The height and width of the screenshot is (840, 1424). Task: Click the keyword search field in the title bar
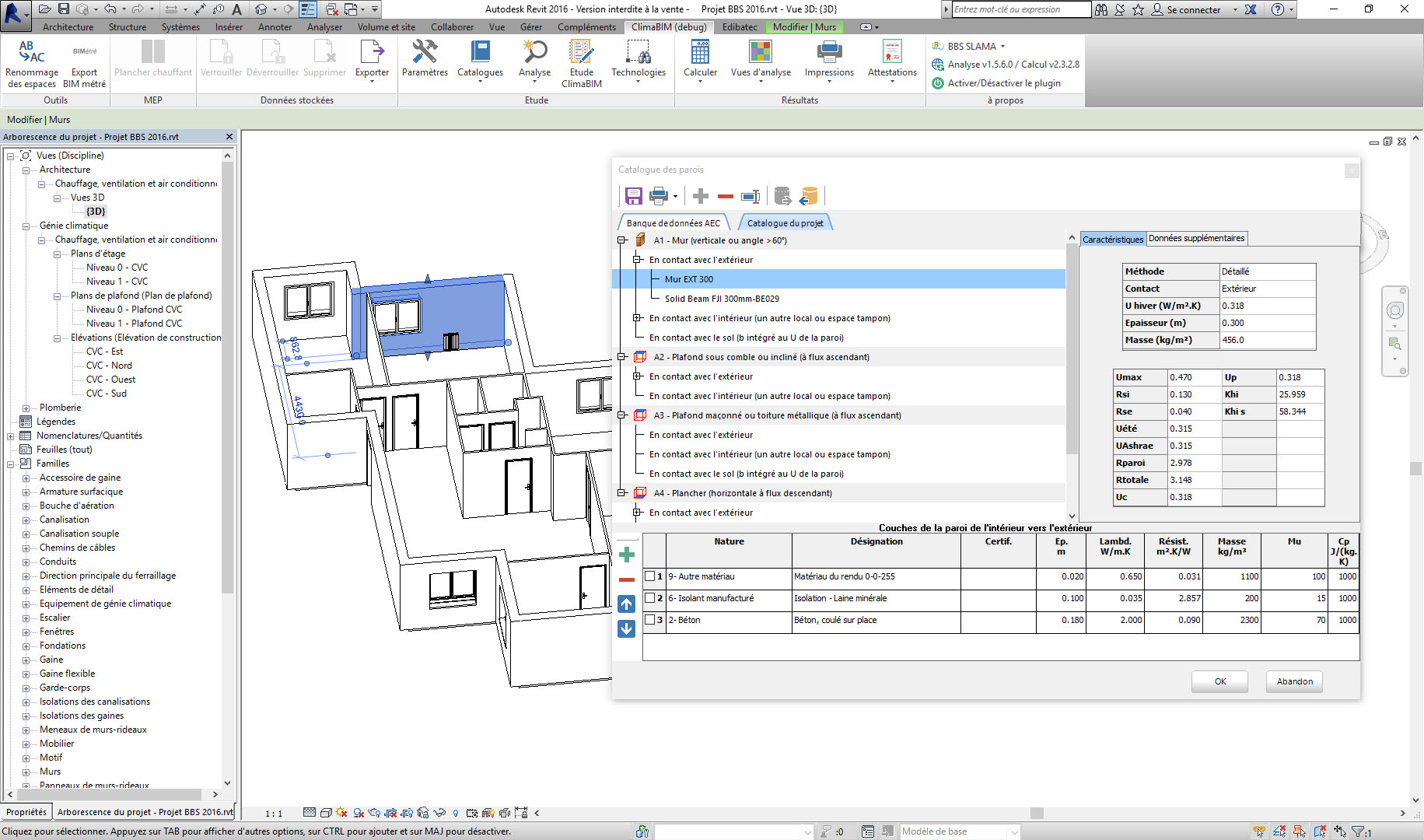tap(1022, 9)
